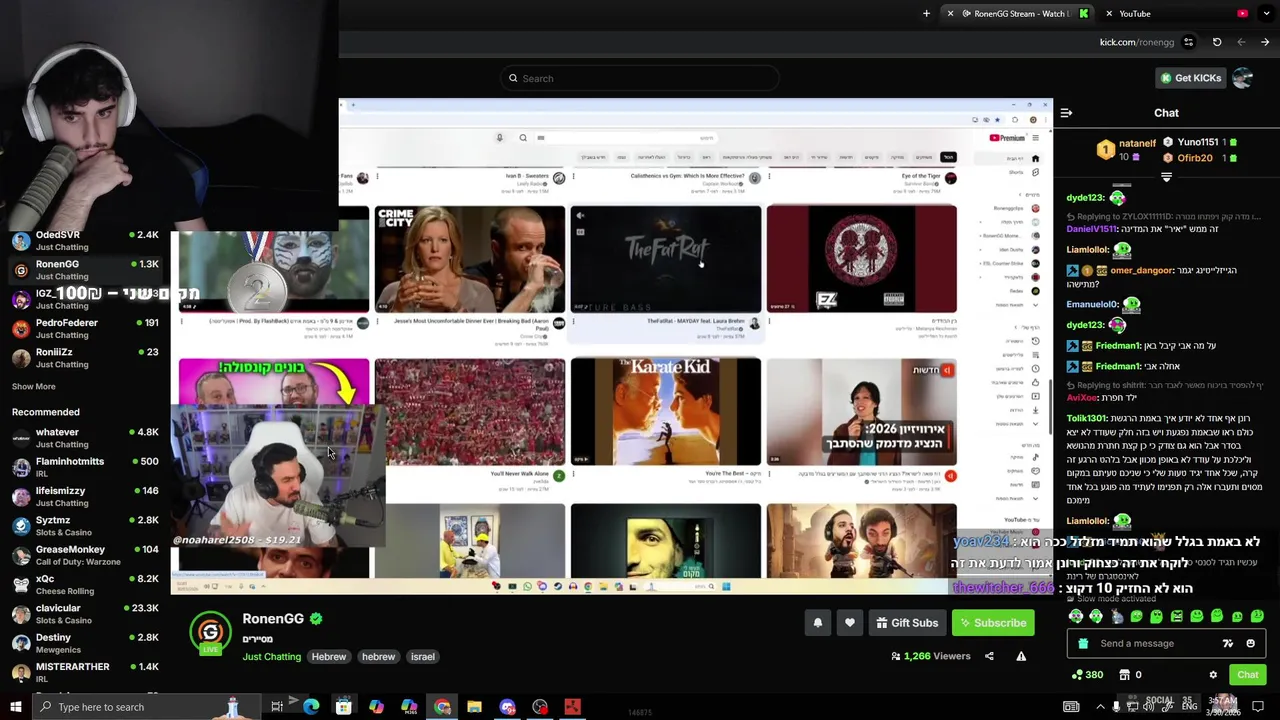
Task: Open a new browser tab
Action: tap(926, 14)
